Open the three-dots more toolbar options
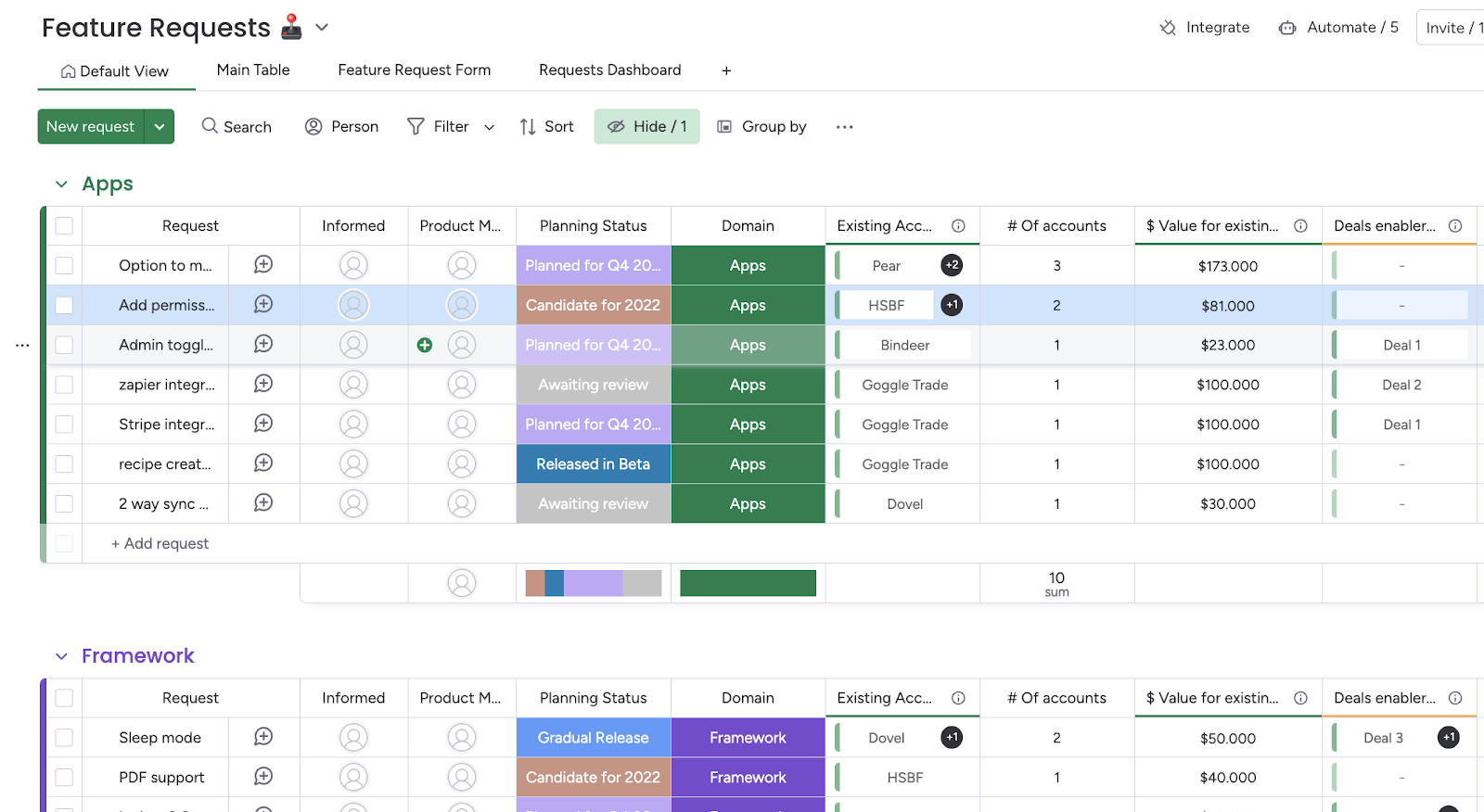1484x812 pixels. 844,127
